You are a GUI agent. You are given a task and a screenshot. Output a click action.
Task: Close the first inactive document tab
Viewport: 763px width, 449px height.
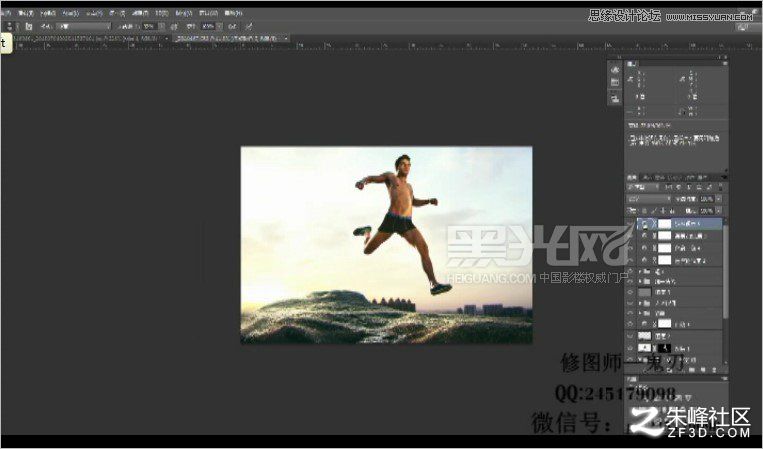coord(166,38)
